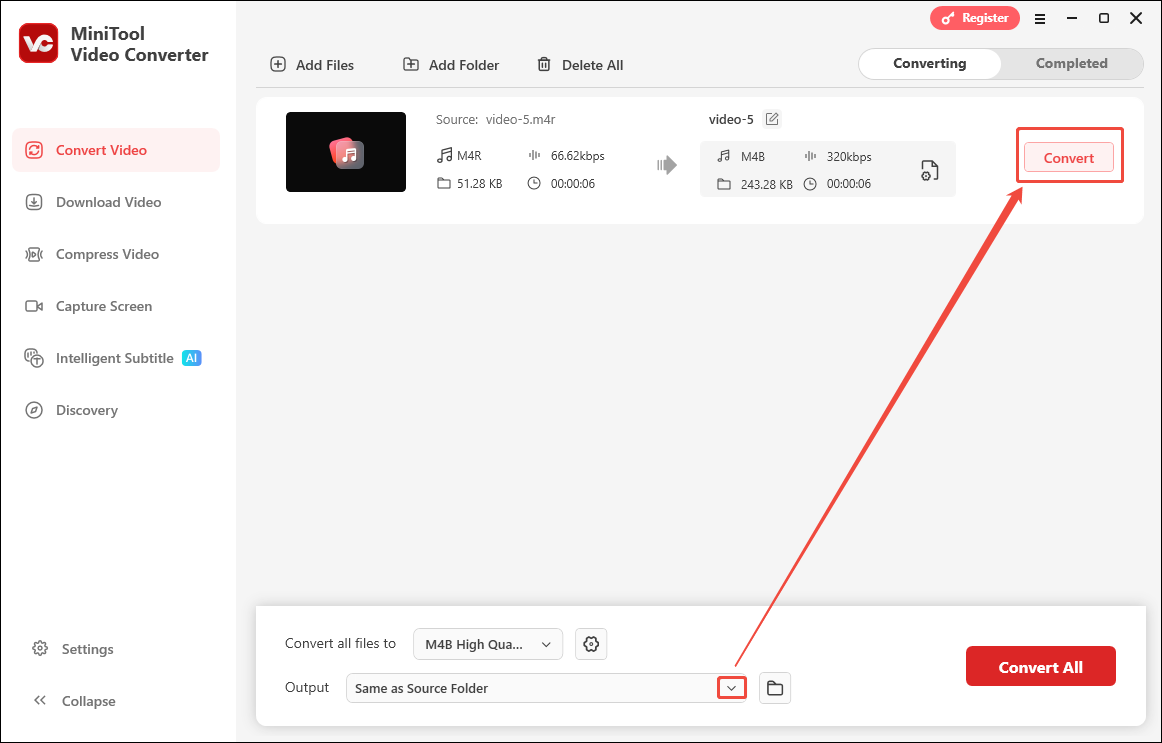This screenshot has height=743, width=1162.
Task: Open the Capture Screen tool
Action: point(105,306)
